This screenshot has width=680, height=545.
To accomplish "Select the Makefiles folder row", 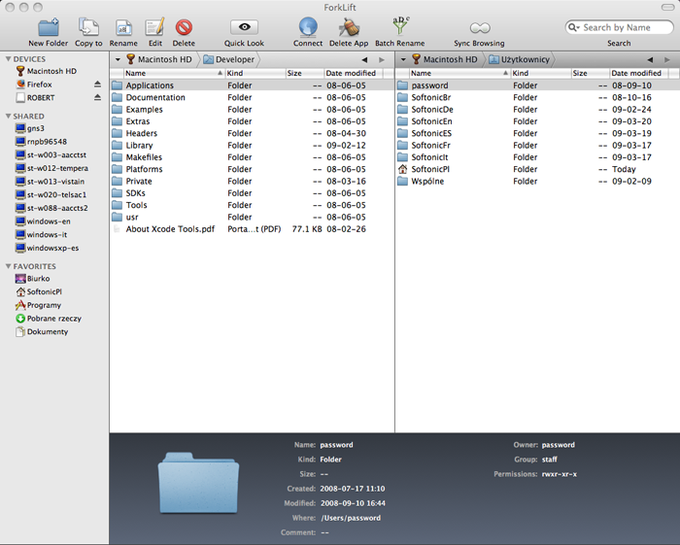I will click(252, 157).
